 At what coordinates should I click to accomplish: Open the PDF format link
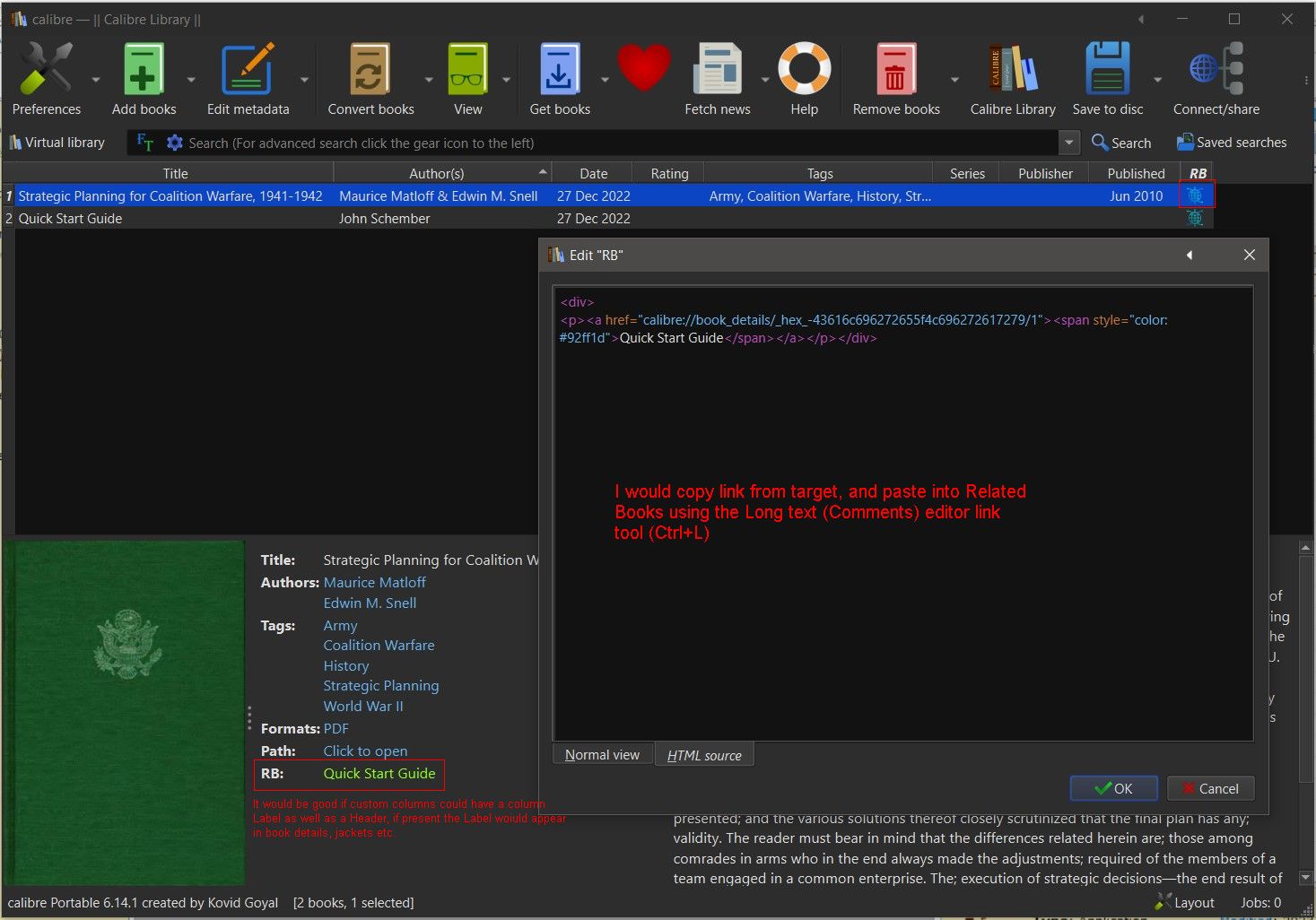(336, 728)
